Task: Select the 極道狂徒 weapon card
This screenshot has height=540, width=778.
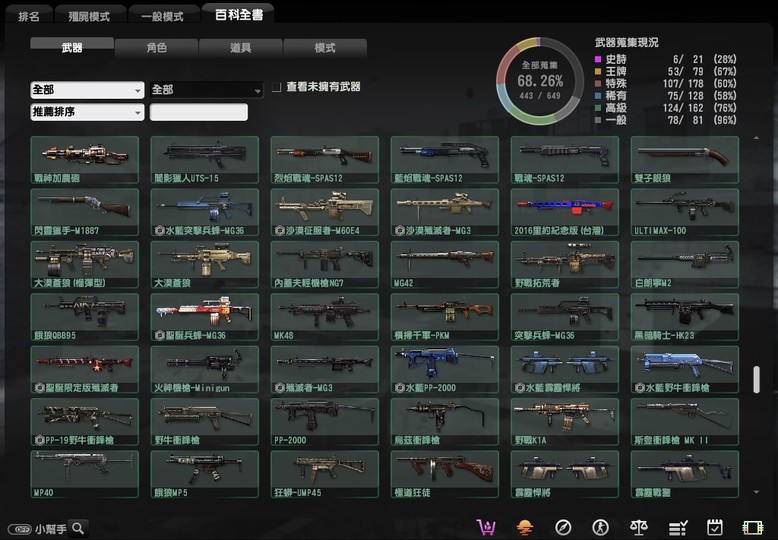Action: [445, 474]
